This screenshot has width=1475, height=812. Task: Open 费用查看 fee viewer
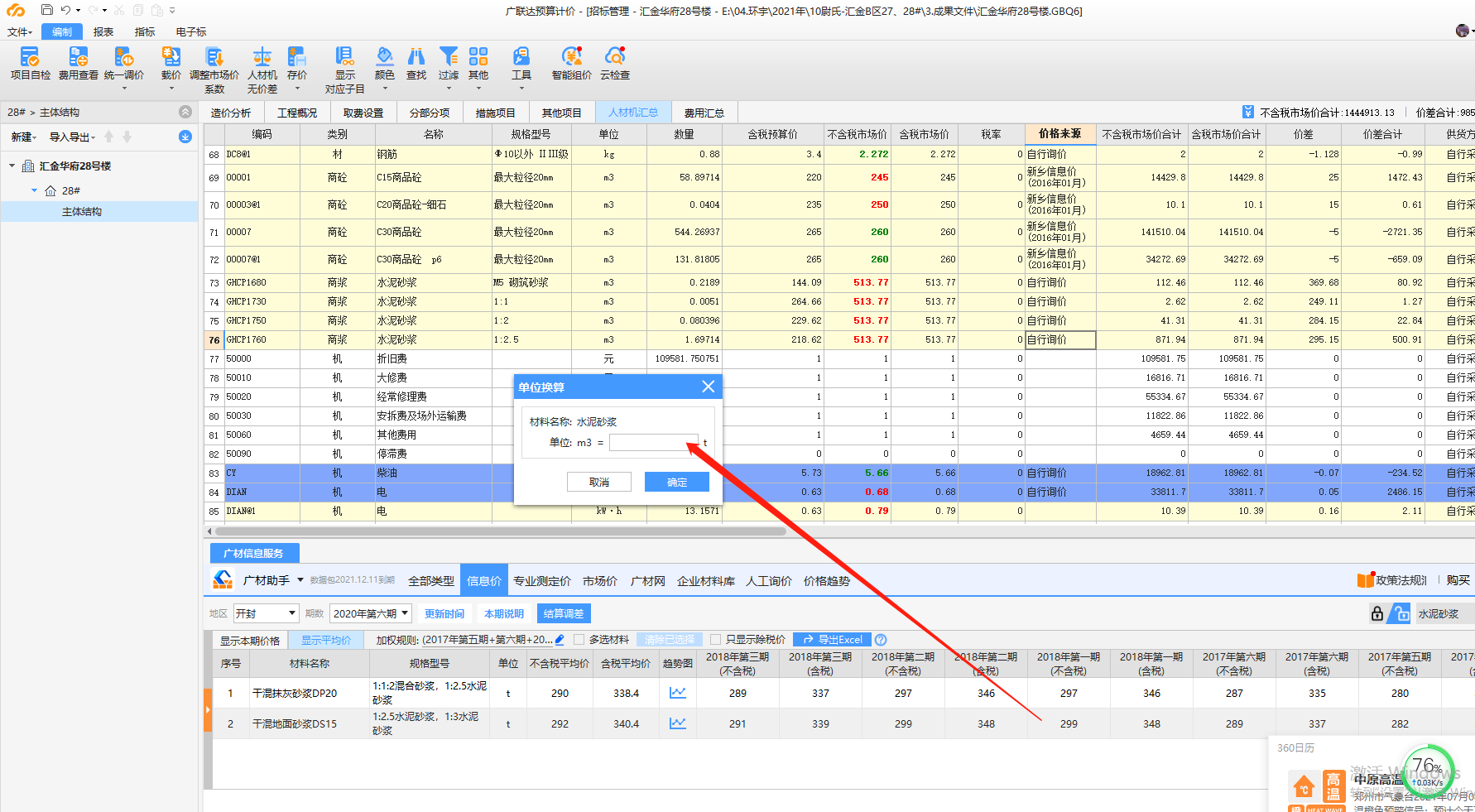coord(79,64)
